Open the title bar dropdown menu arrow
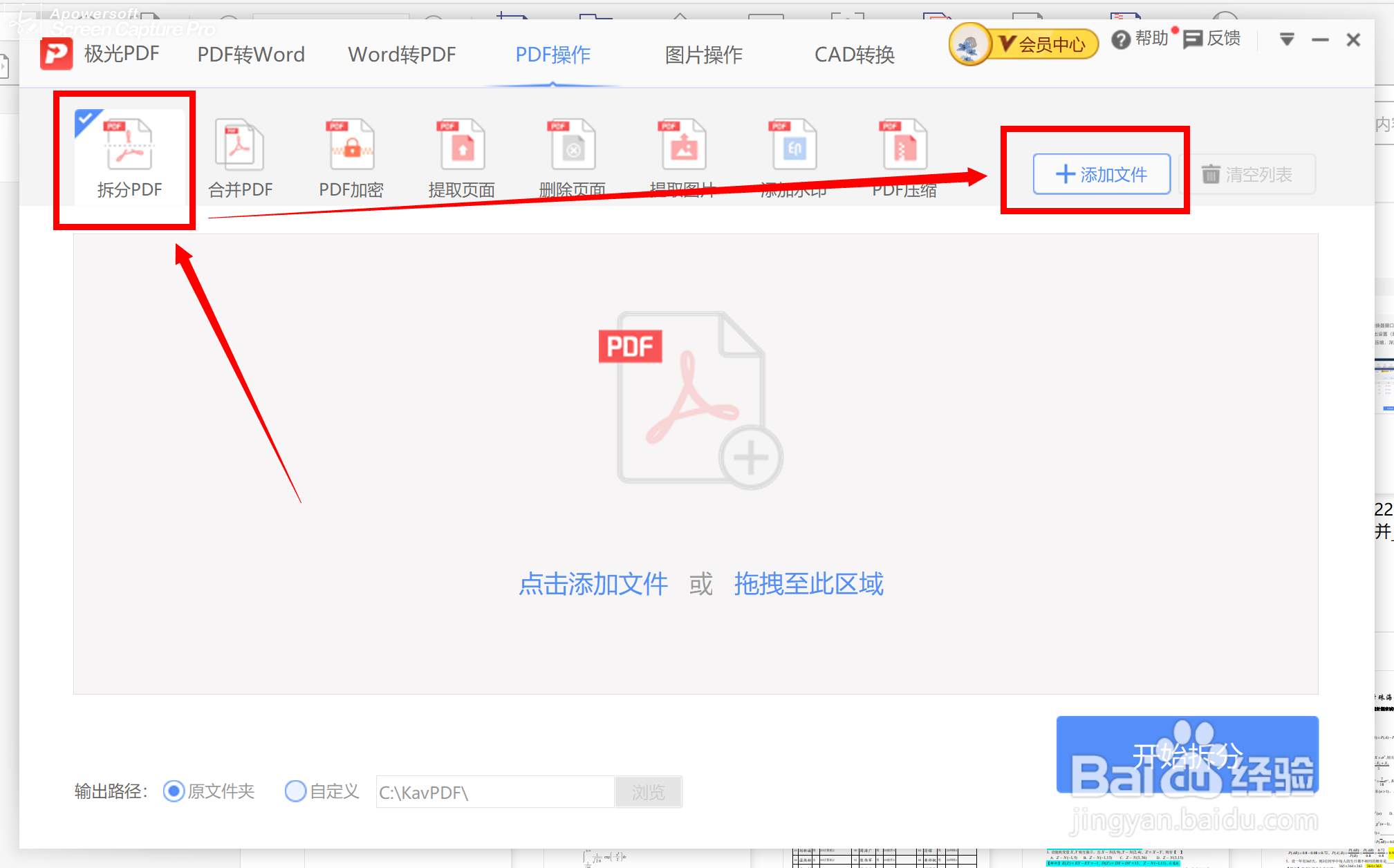 click(x=1287, y=39)
